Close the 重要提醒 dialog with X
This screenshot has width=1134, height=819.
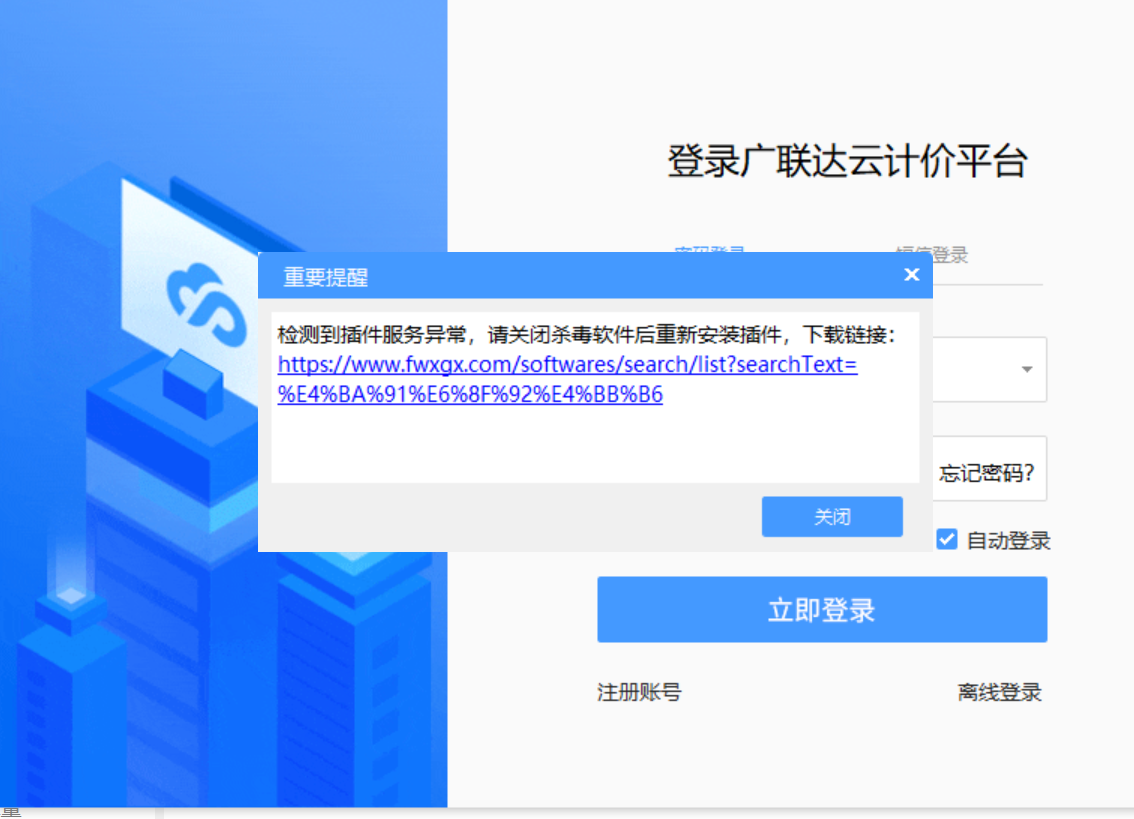[x=911, y=275]
